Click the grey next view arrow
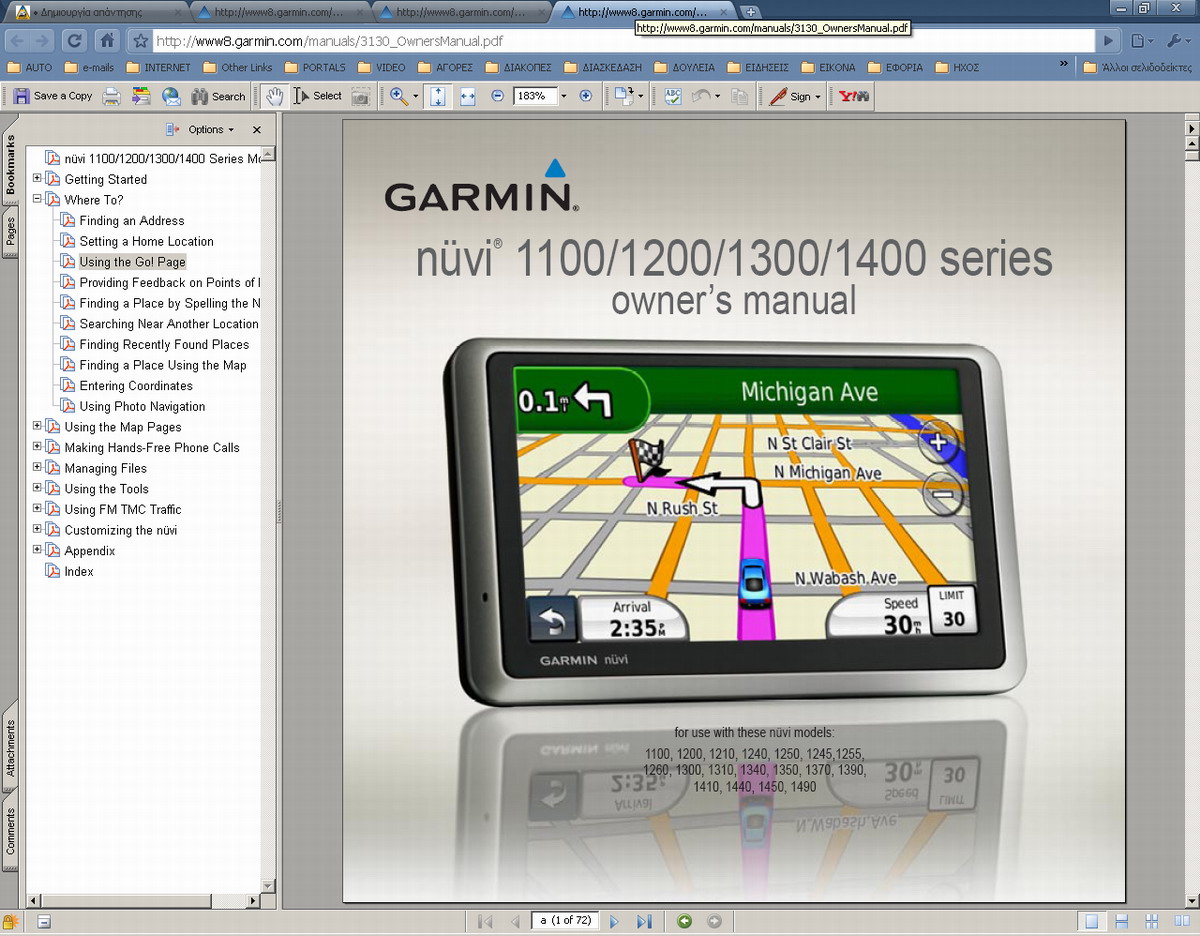The image size is (1200, 936). coord(714,921)
